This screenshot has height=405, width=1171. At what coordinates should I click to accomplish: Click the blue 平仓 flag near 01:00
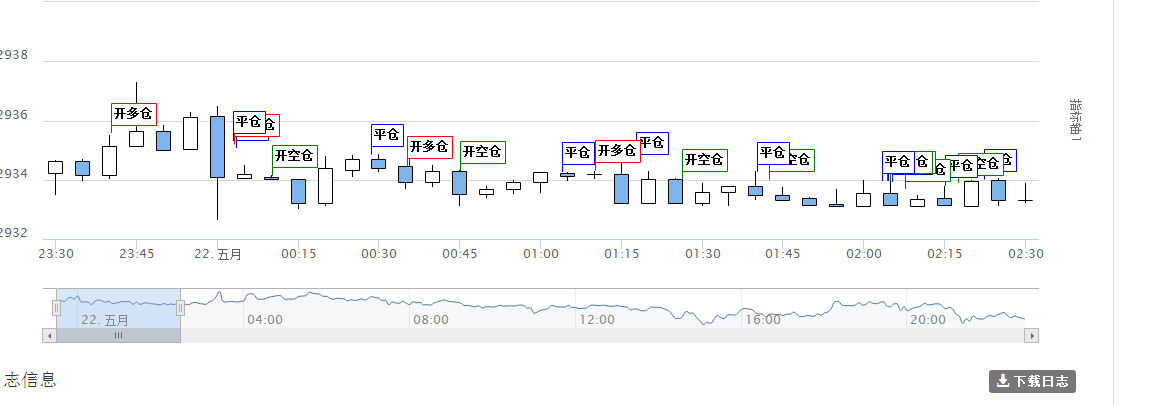[x=577, y=153]
